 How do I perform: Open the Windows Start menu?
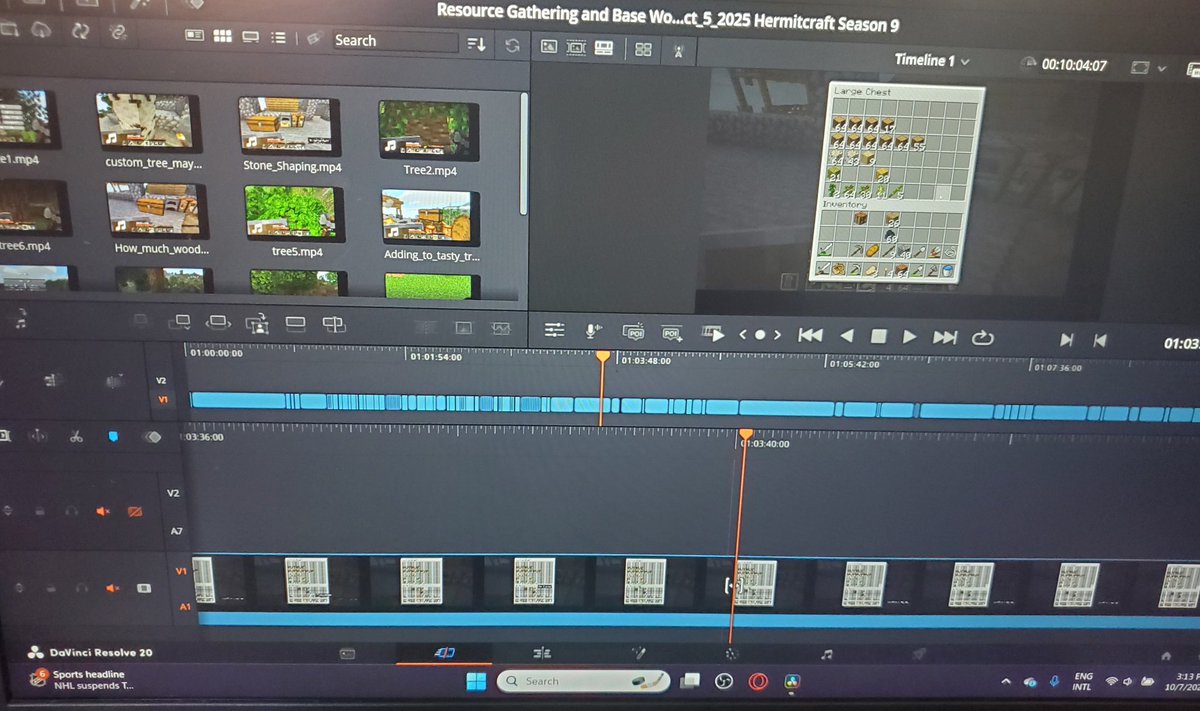(x=475, y=682)
